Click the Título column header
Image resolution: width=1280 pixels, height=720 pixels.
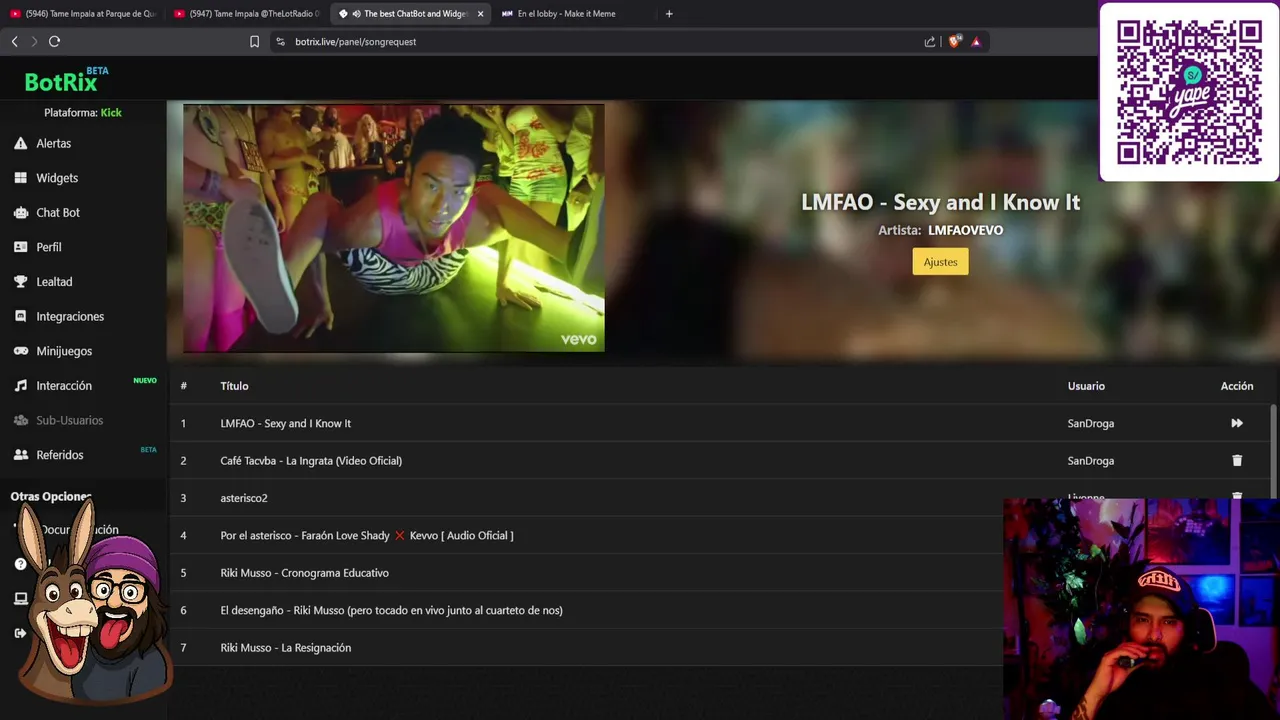[234, 386]
